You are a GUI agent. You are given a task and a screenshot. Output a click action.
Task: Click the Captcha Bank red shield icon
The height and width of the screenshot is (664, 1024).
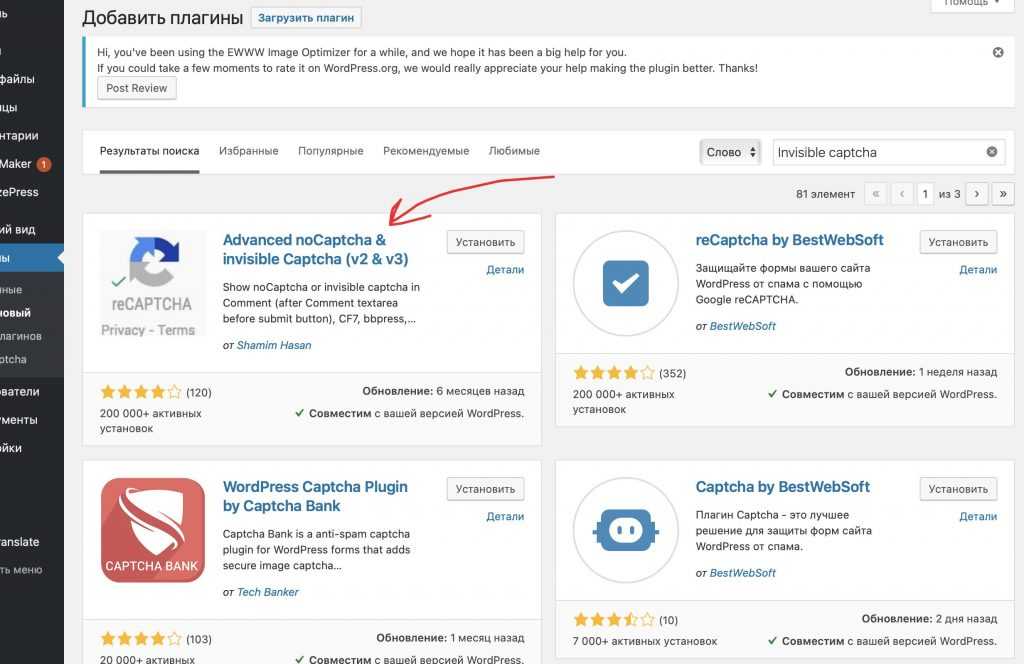tap(153, 530)
